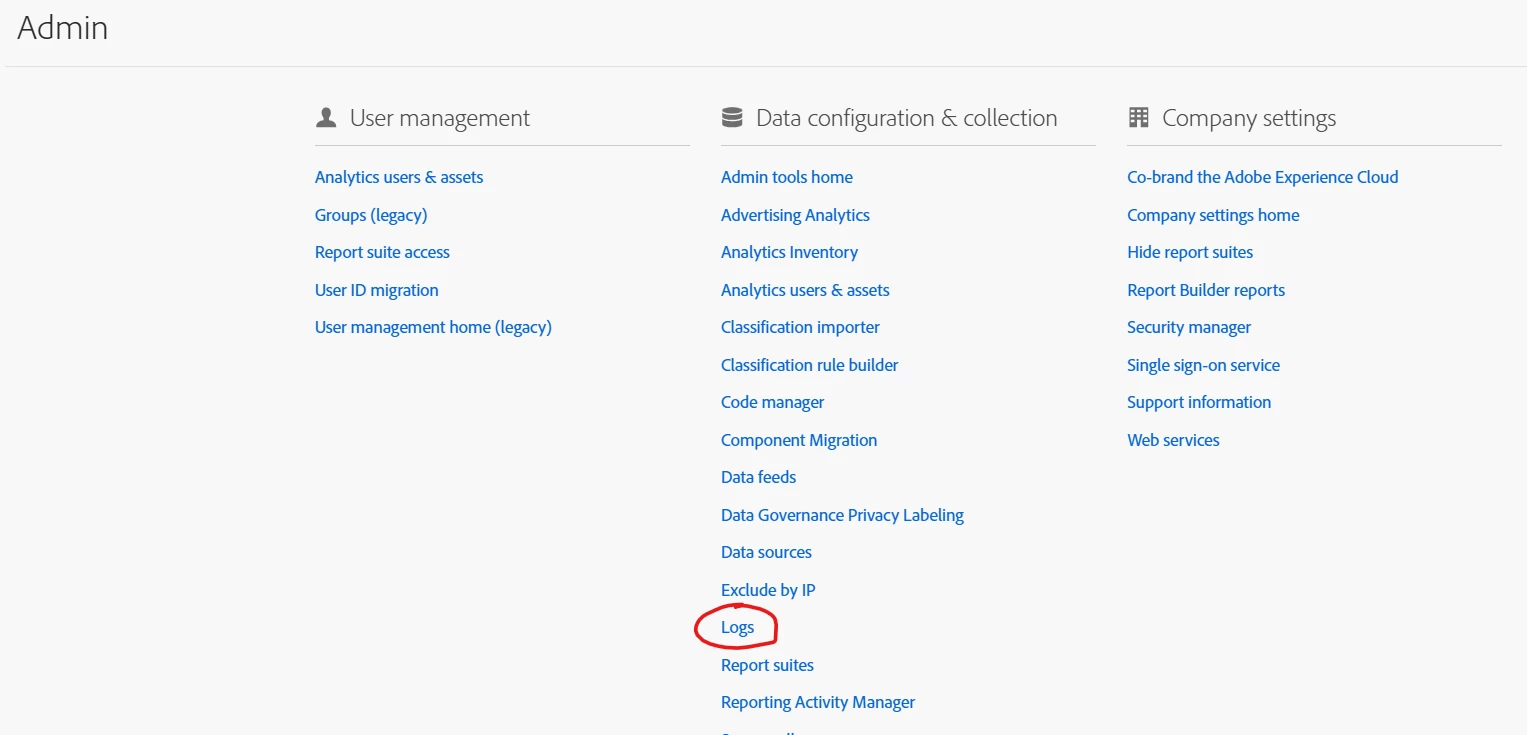Open Admin tools home
This screenshot has height=735, width=1527.
coord(786,177)
